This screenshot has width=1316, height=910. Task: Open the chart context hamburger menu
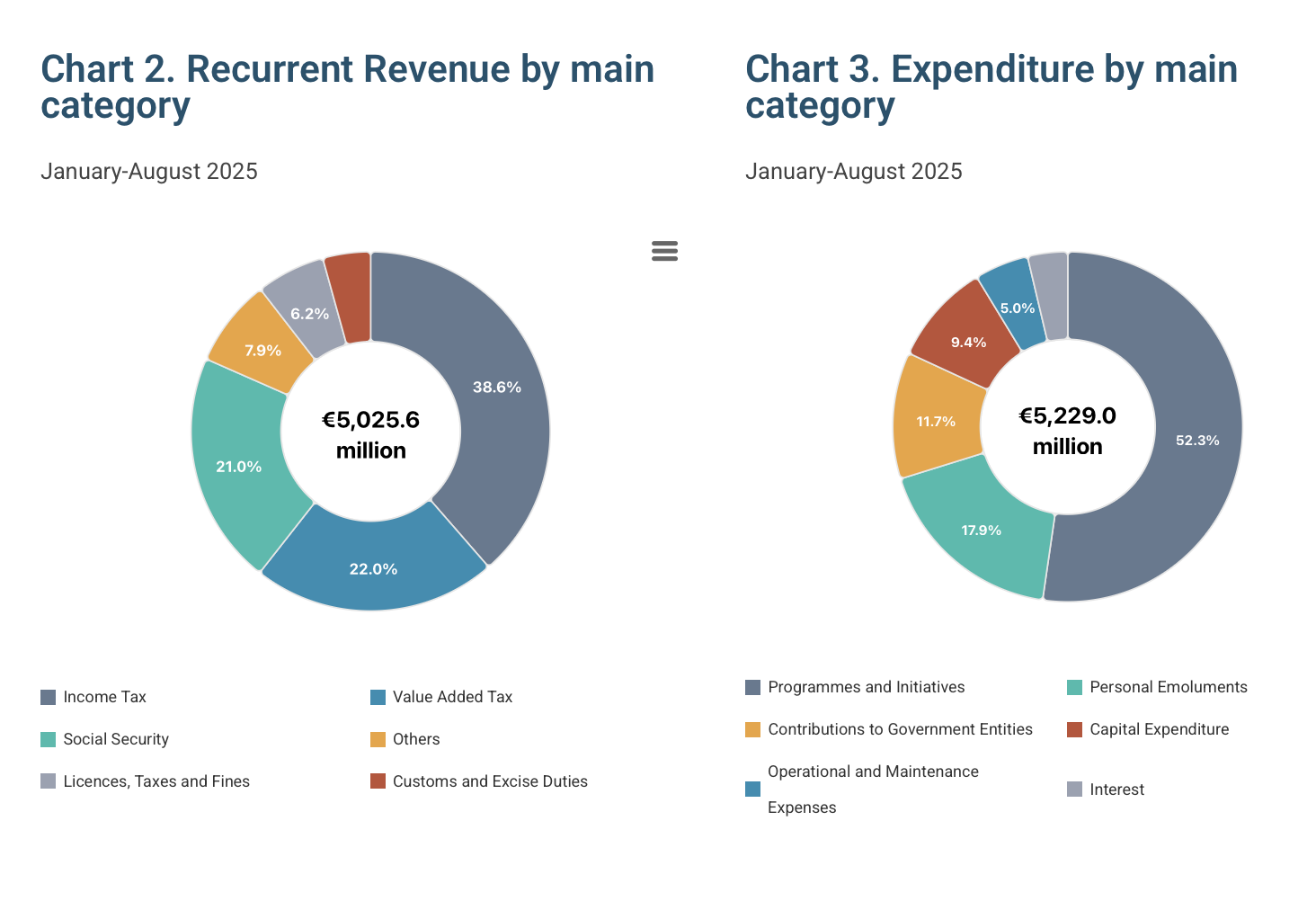click(664, 251)
